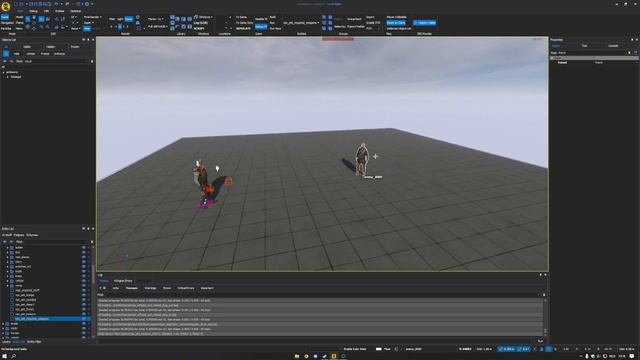Image resolution: width=640 pixels, height=360 pixels.
Task: Open Chrome from the taskbar
Action: tap(306, 356)
